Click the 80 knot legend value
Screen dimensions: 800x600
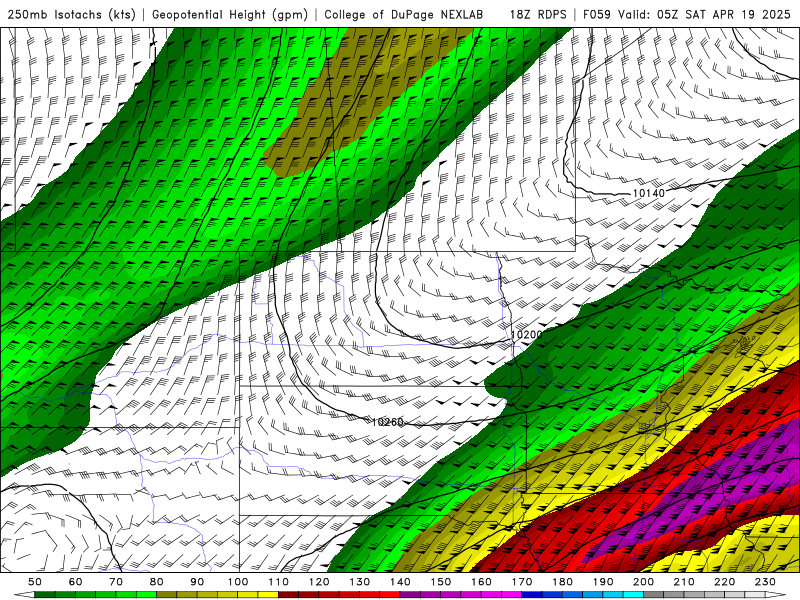(x=157, y=582)
